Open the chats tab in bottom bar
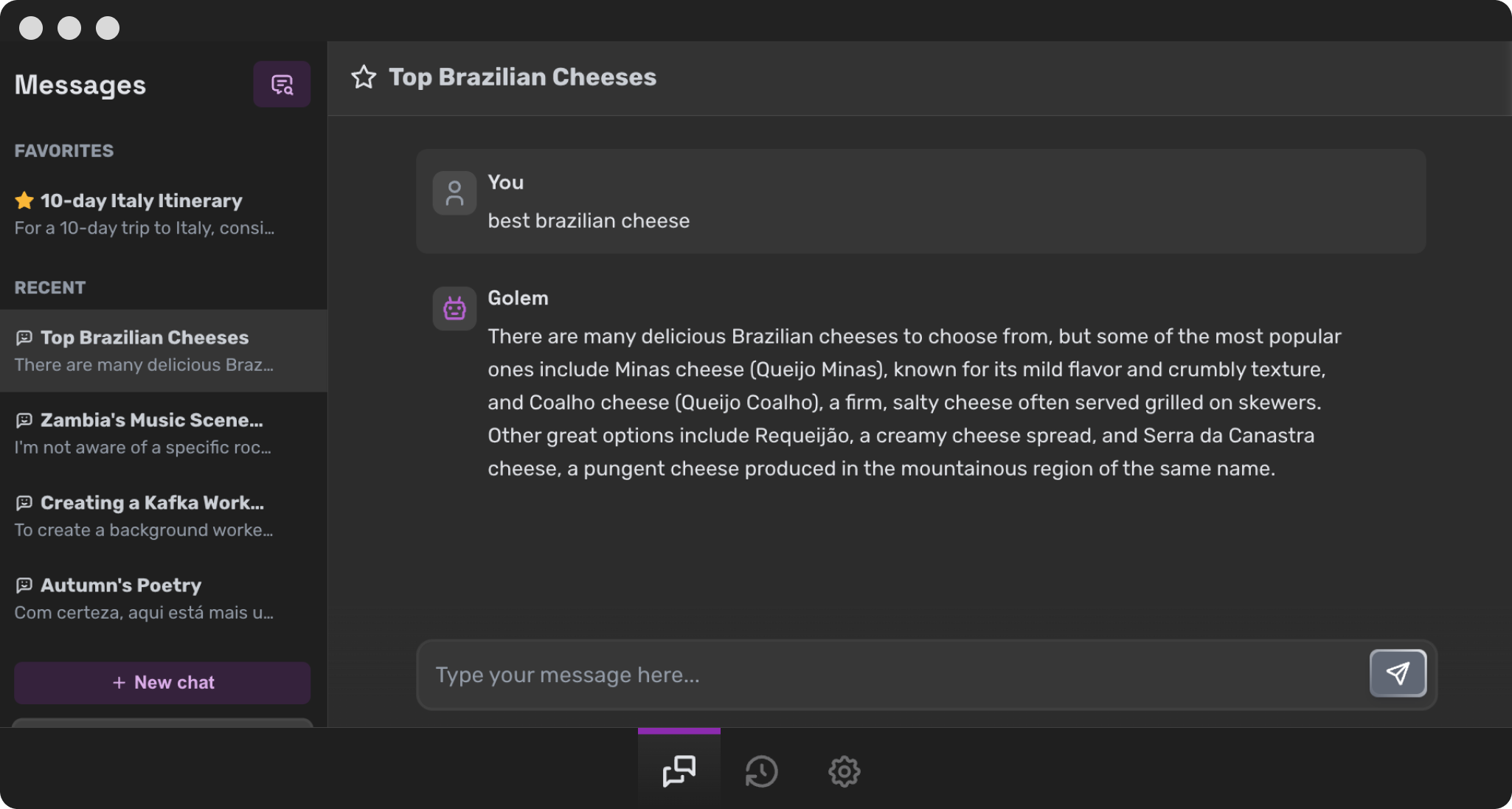1512x809 pixels. coord(679,771)
